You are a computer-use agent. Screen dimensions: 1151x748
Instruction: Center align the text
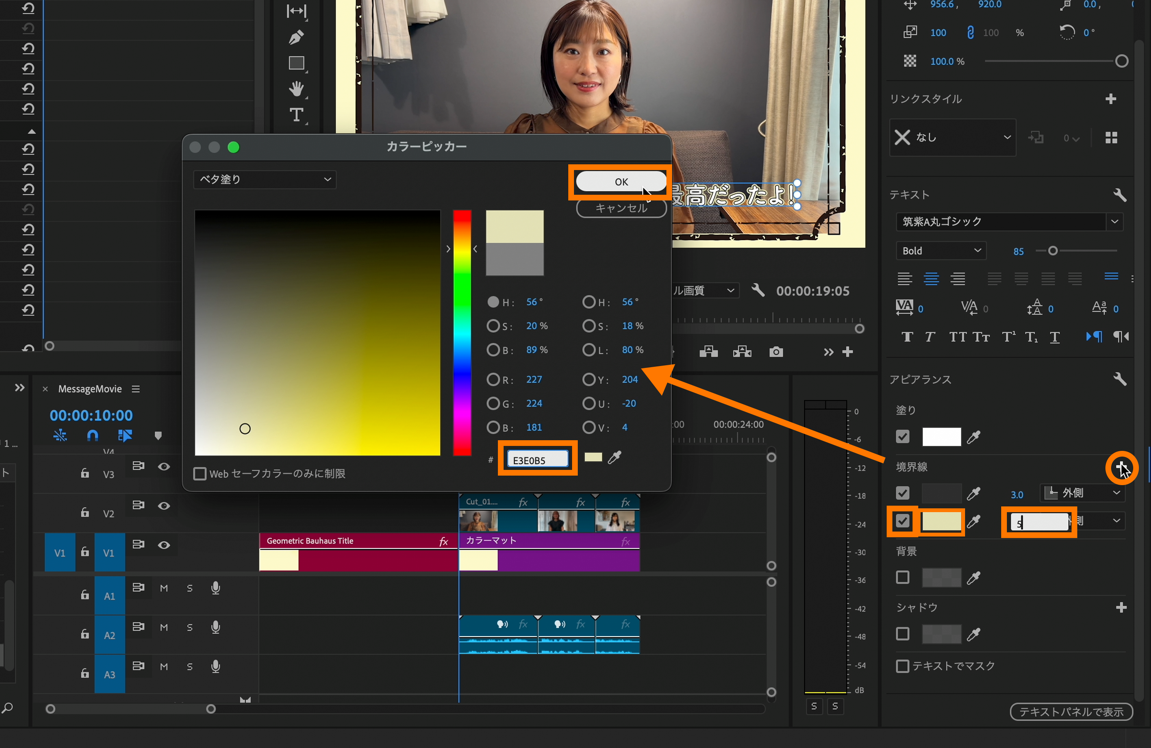pos(931,279)
